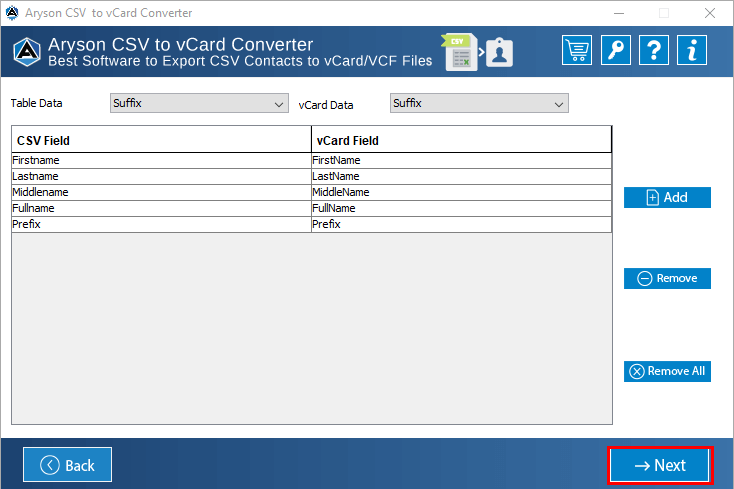Screen dimensions: 734x489
Task: Click the CSV file graphic in the header
Action: point(459,52)
